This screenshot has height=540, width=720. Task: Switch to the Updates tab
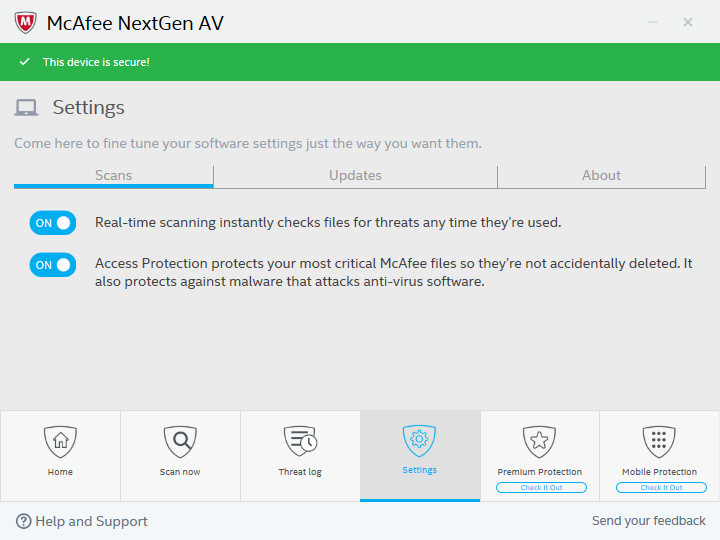pyautogui.click(x=355, y=176)
